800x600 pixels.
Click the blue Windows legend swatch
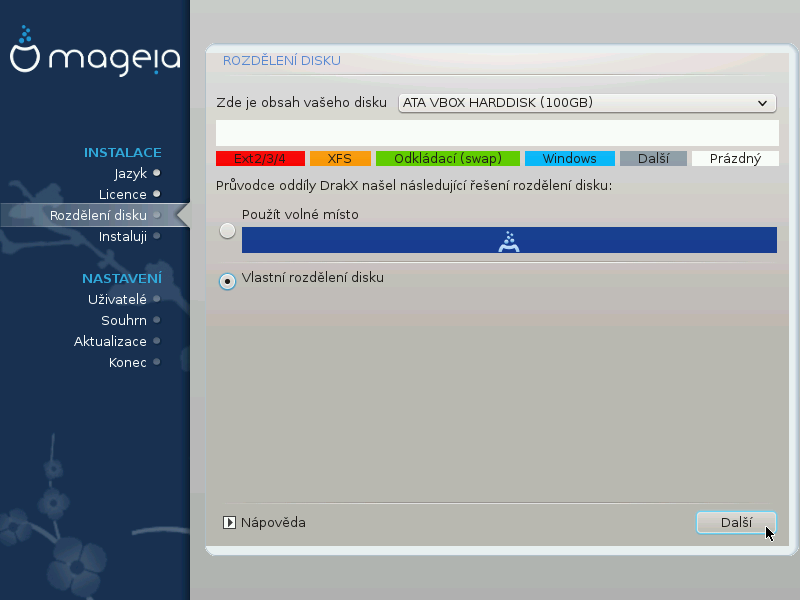click(x=569, y=159)
